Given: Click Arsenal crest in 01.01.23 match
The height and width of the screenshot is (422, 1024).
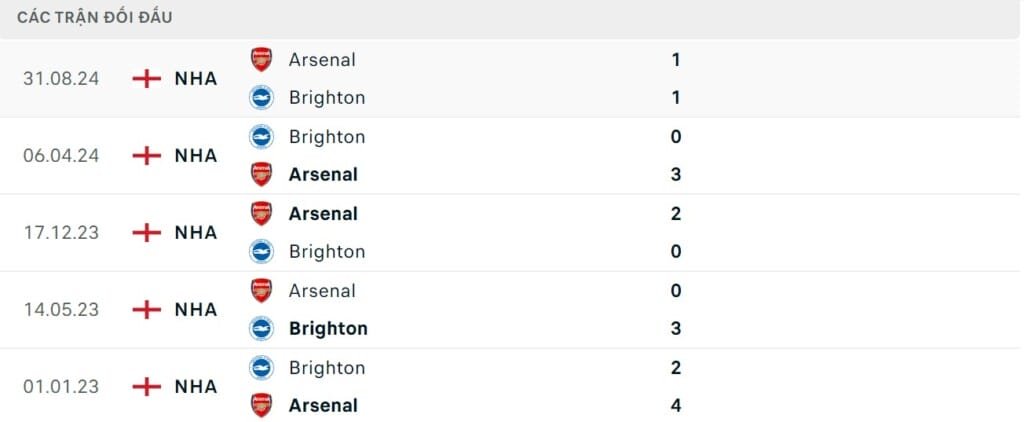Looking at the screenshot, I should (x=261, y=405).
